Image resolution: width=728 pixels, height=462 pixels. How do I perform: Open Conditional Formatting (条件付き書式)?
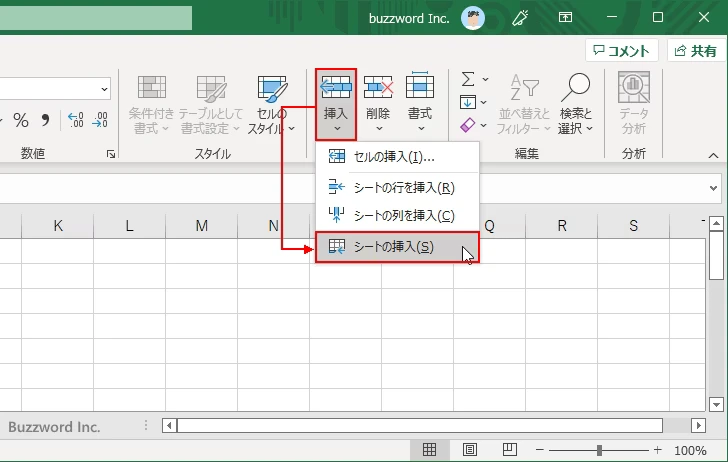151,105
